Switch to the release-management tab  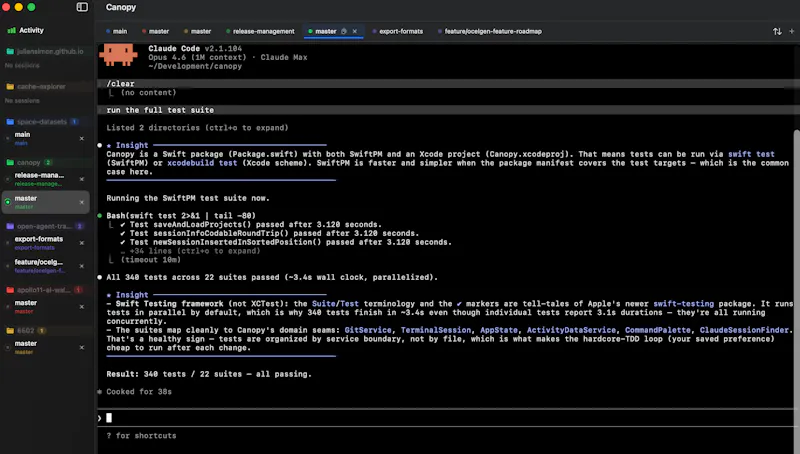pos(260,31)
